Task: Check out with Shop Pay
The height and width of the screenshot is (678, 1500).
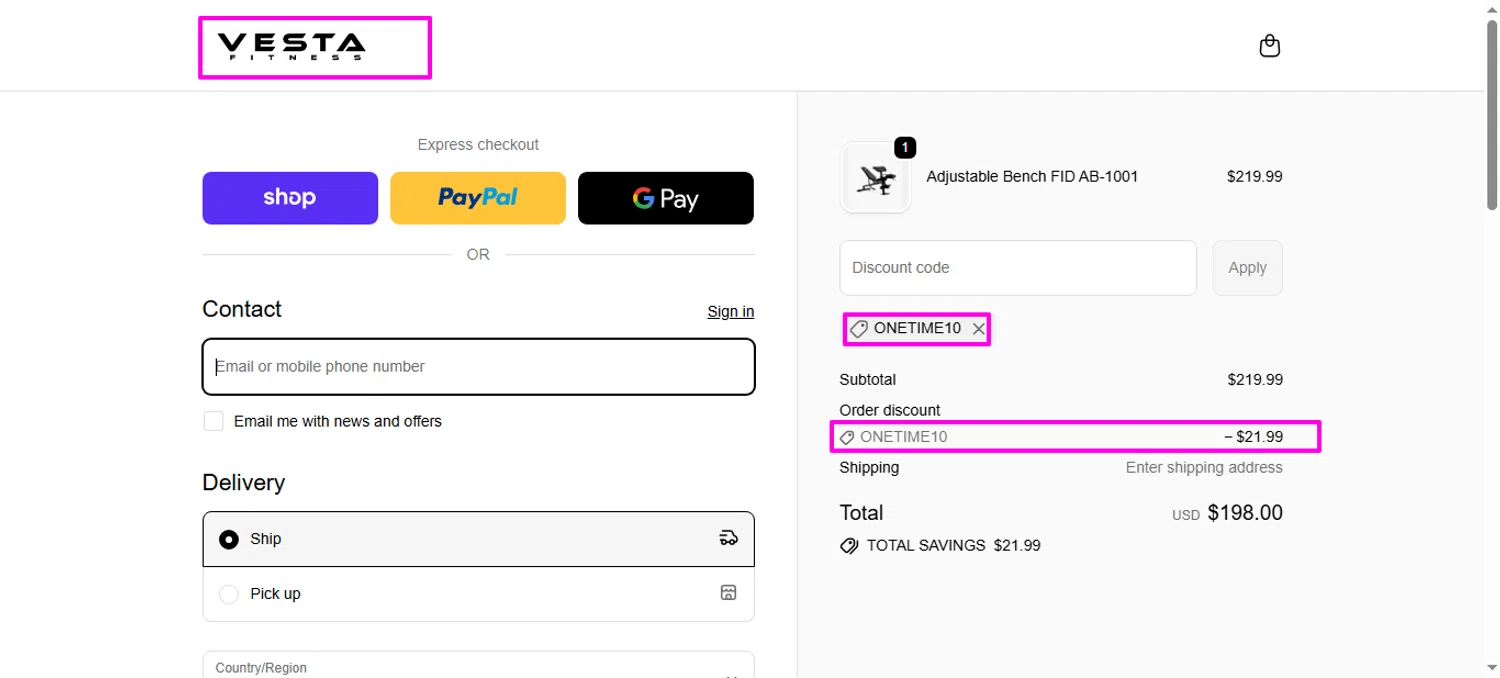Action: [x=290, y=198]
